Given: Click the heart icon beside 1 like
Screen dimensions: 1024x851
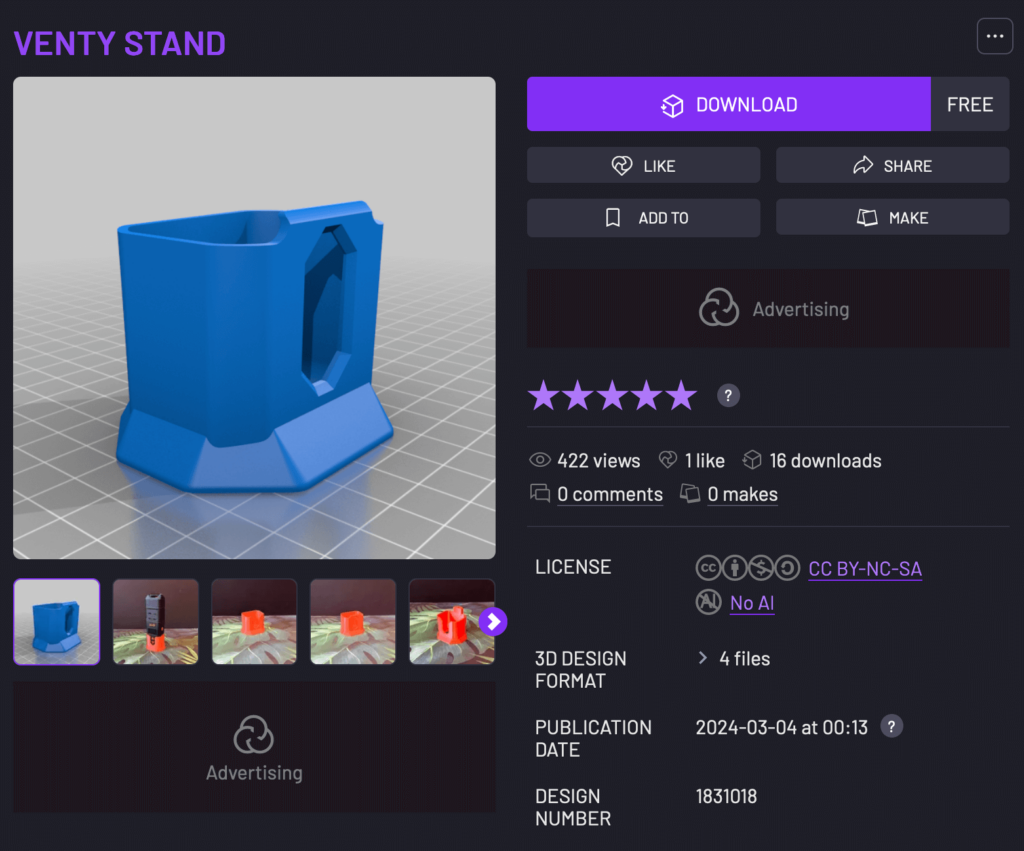Looking at the screenshot, I should [668, 460].
